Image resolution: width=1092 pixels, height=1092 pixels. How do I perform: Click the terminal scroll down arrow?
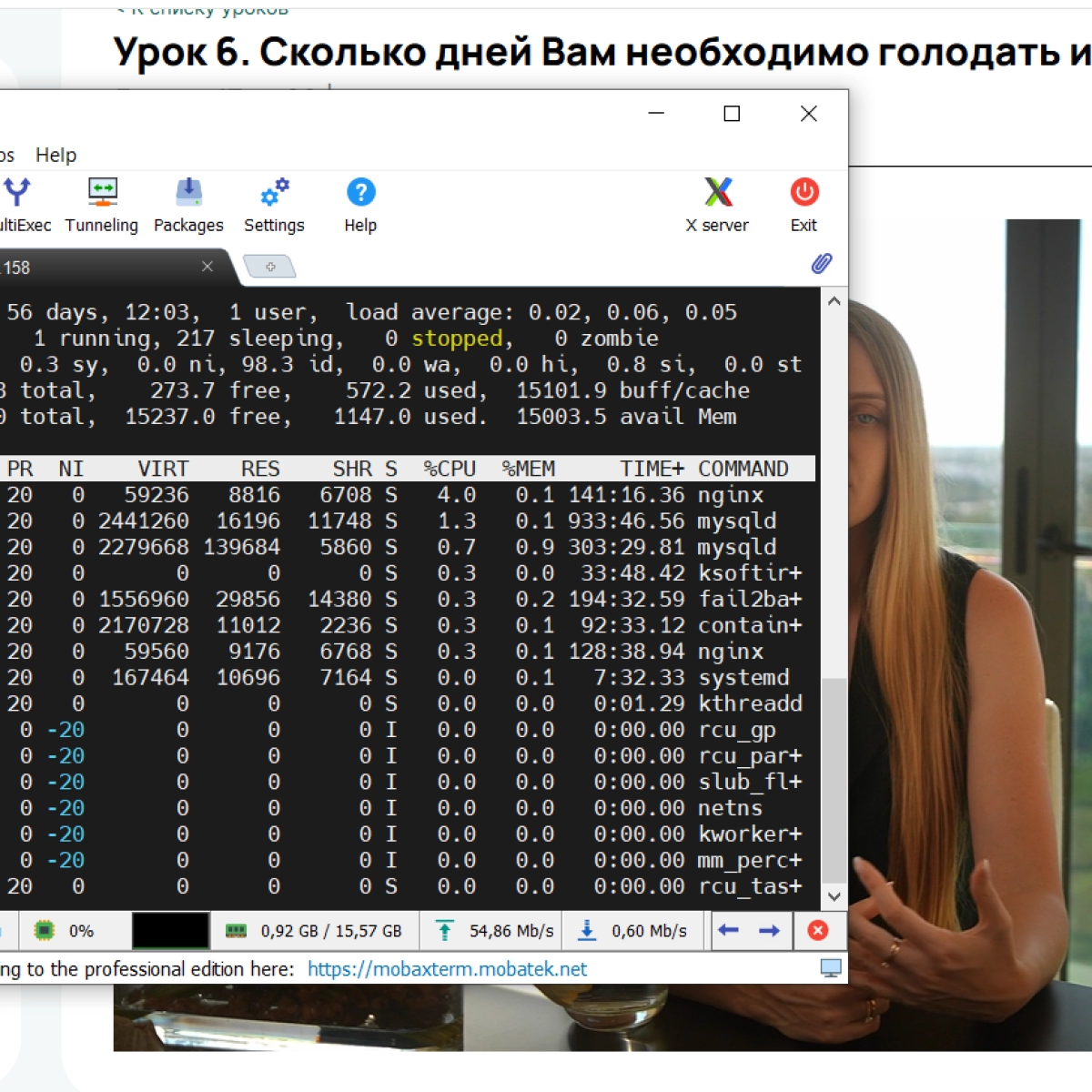834,896
